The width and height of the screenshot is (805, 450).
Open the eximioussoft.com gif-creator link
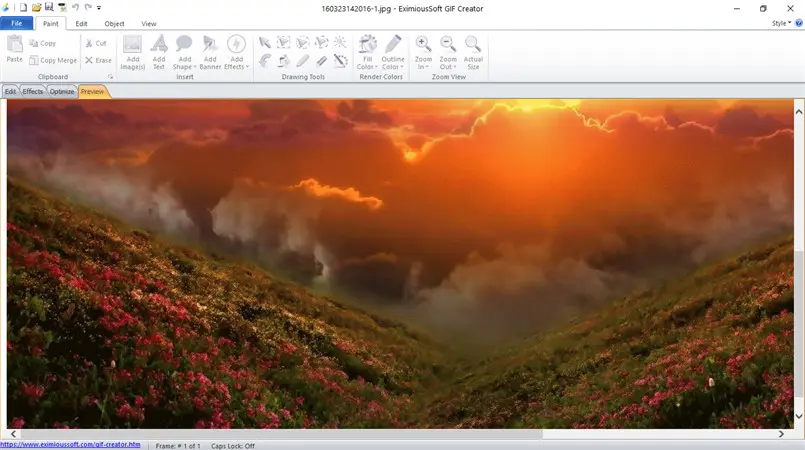[x=70, y=445]
